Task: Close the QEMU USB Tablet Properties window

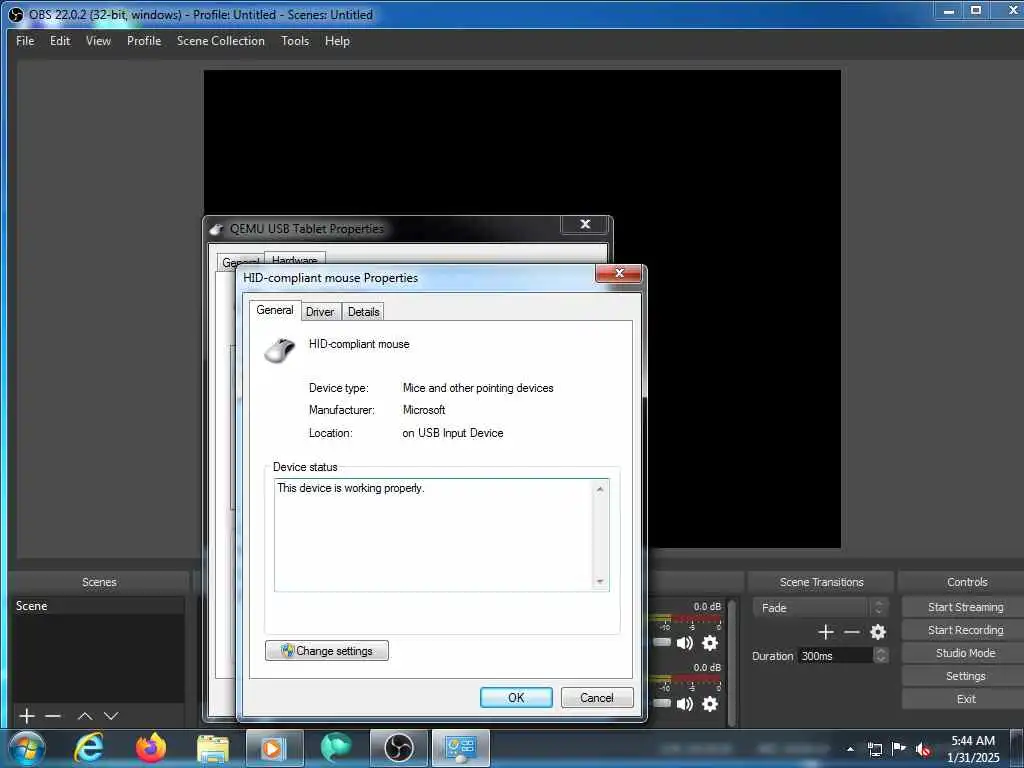Action: coord(585,224)
